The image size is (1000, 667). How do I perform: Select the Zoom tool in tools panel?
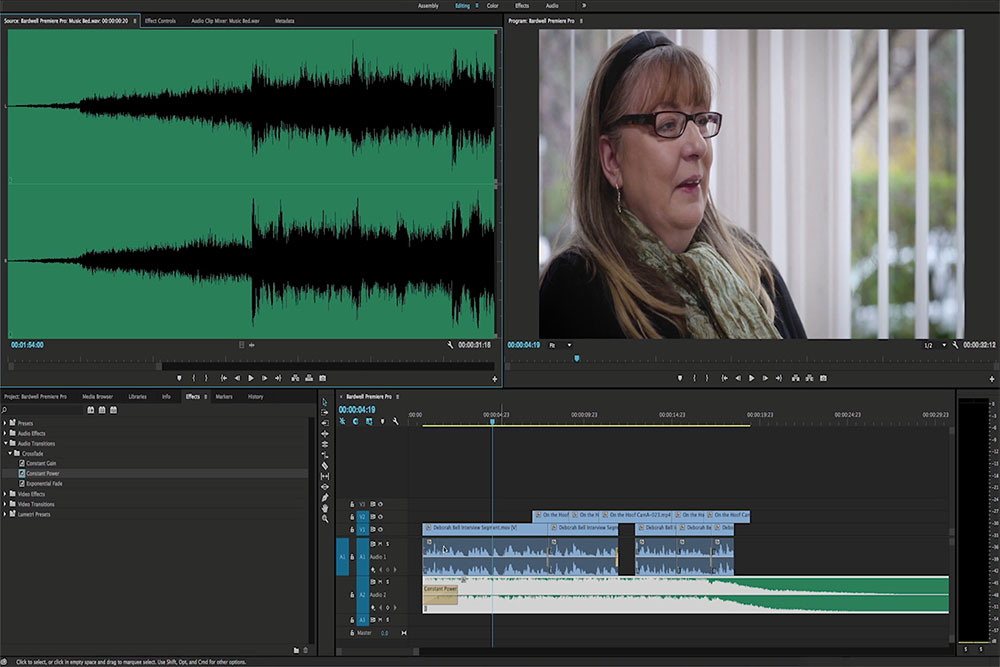point(325,518)
